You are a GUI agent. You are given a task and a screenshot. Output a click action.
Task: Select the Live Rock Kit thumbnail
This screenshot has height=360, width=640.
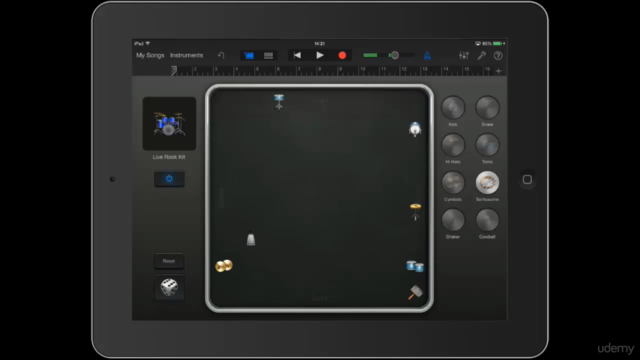pos(169,124)
